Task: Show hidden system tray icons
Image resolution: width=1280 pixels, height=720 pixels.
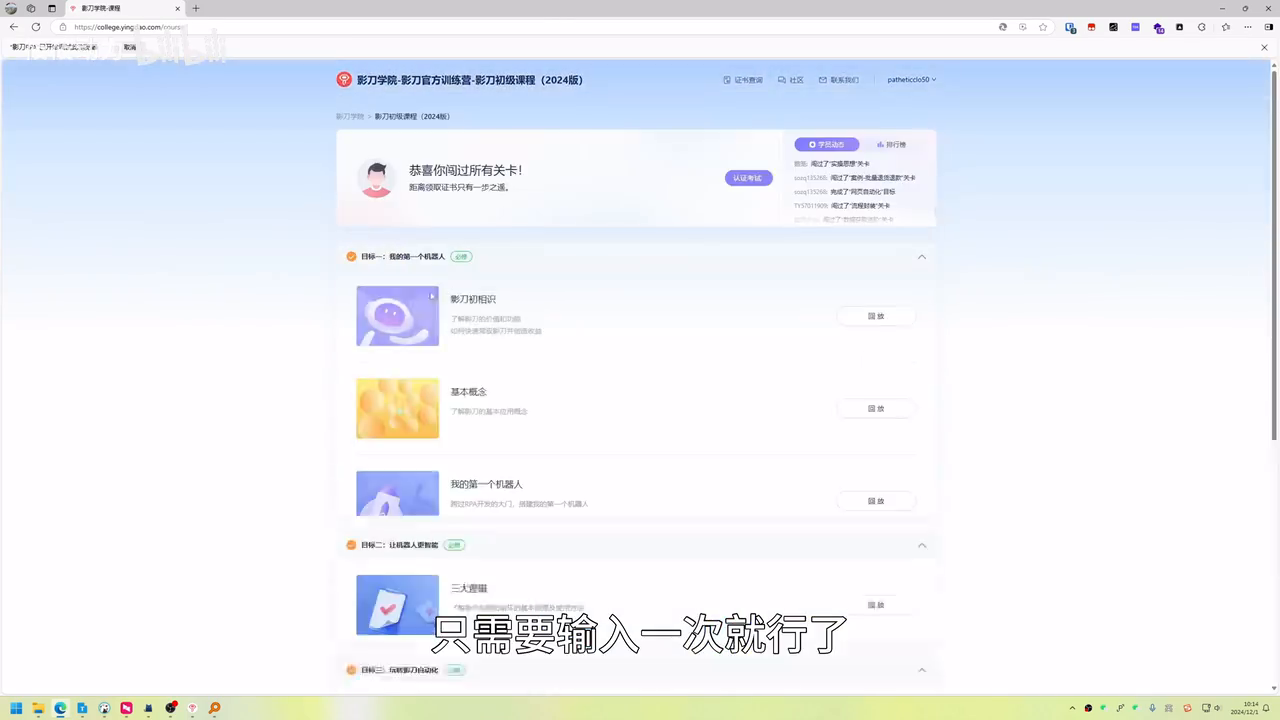Action: coord(1072,708)
